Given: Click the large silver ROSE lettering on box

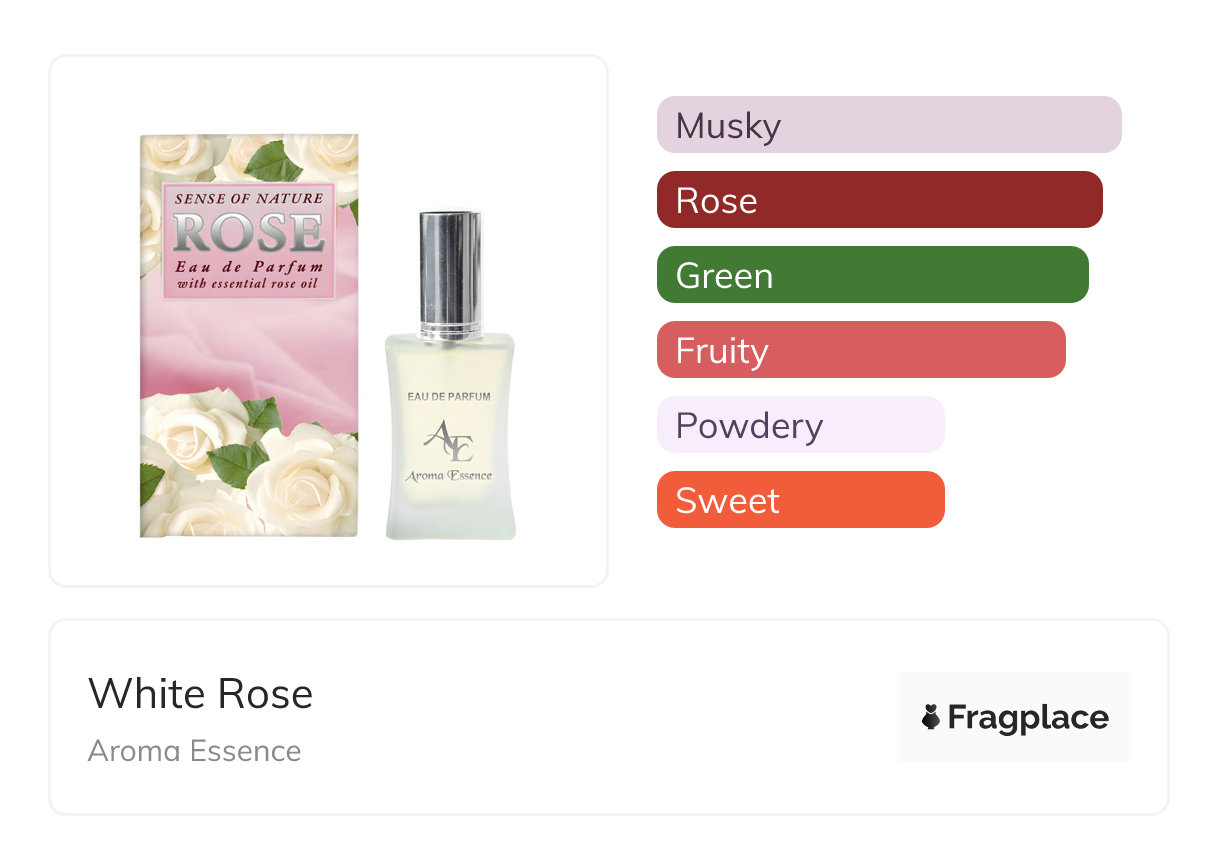Looking at the screenshot, I should tap(248, 232).
